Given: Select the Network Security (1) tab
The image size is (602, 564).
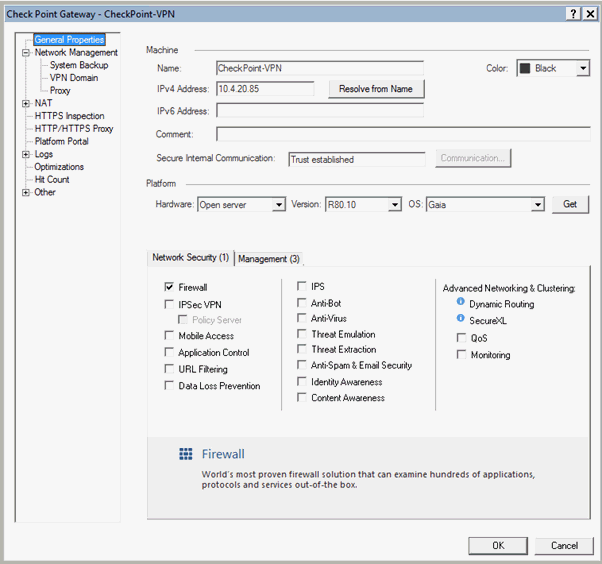Looking at the screenshot, I should (190, 258).
